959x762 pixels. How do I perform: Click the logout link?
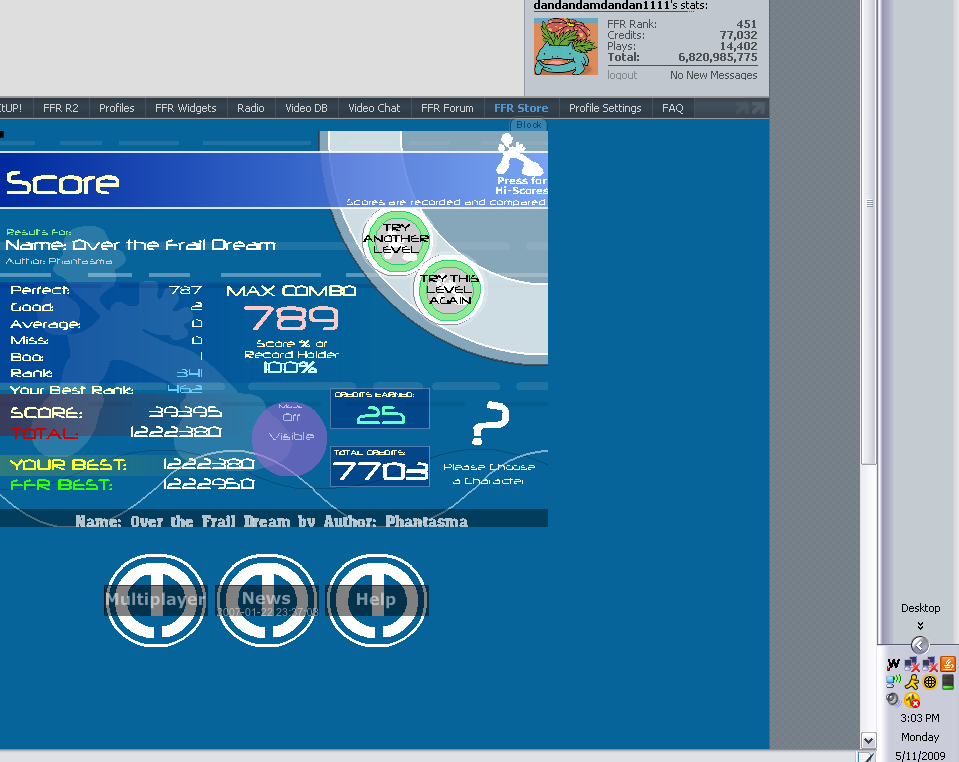coord(622,75)
